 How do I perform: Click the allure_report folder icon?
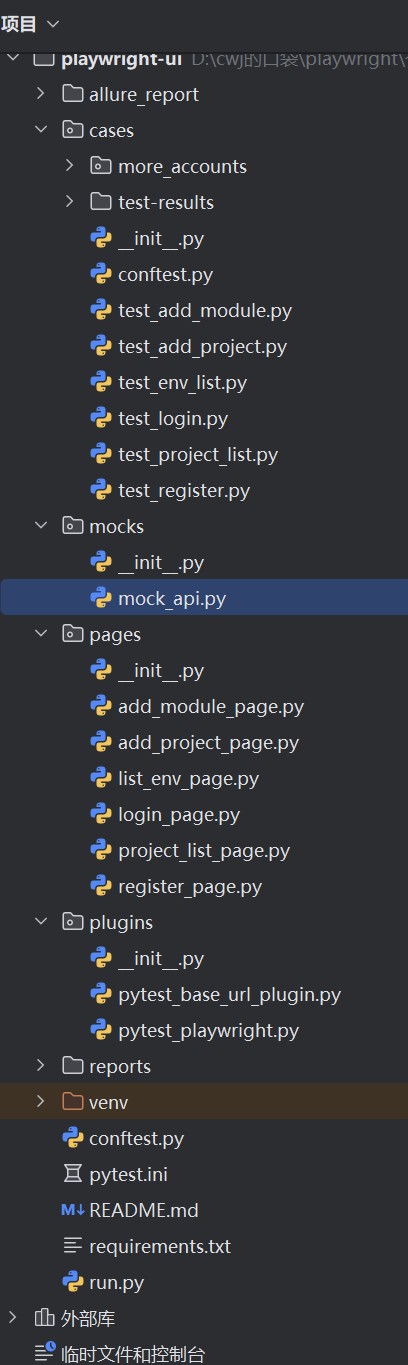coord(72,94)
